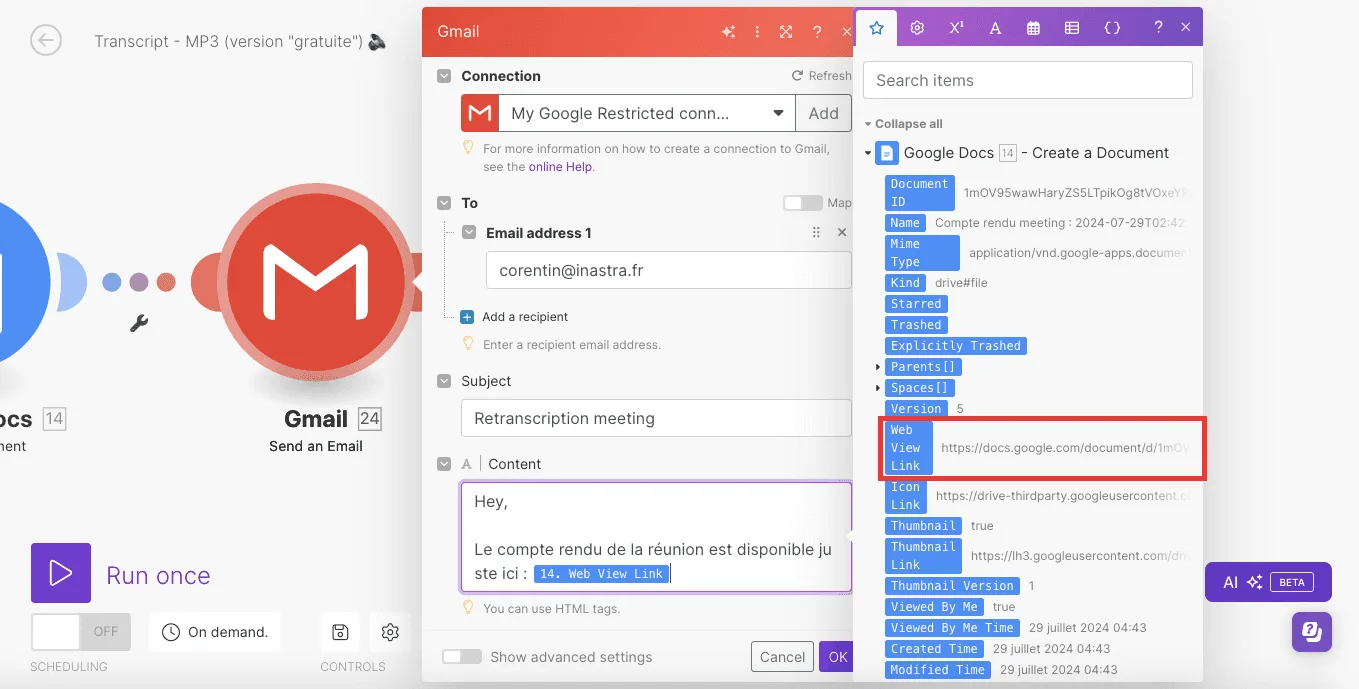Viewport: 1359px width, 689px height.
Task: Toggle the scheduling OFF switch
Action: tap(81, 632)
